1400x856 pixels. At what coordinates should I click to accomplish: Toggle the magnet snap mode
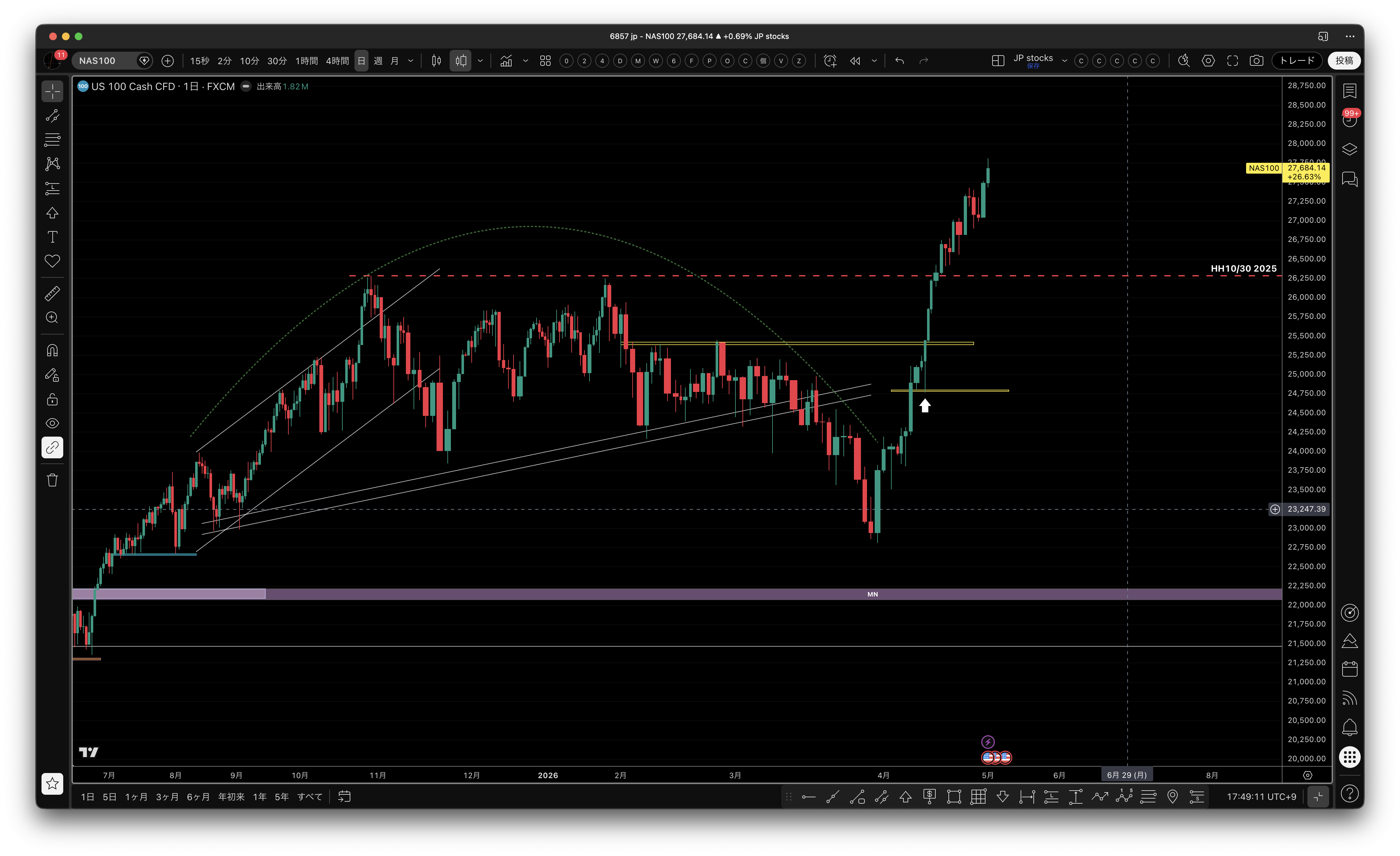(x=52, y=350)
